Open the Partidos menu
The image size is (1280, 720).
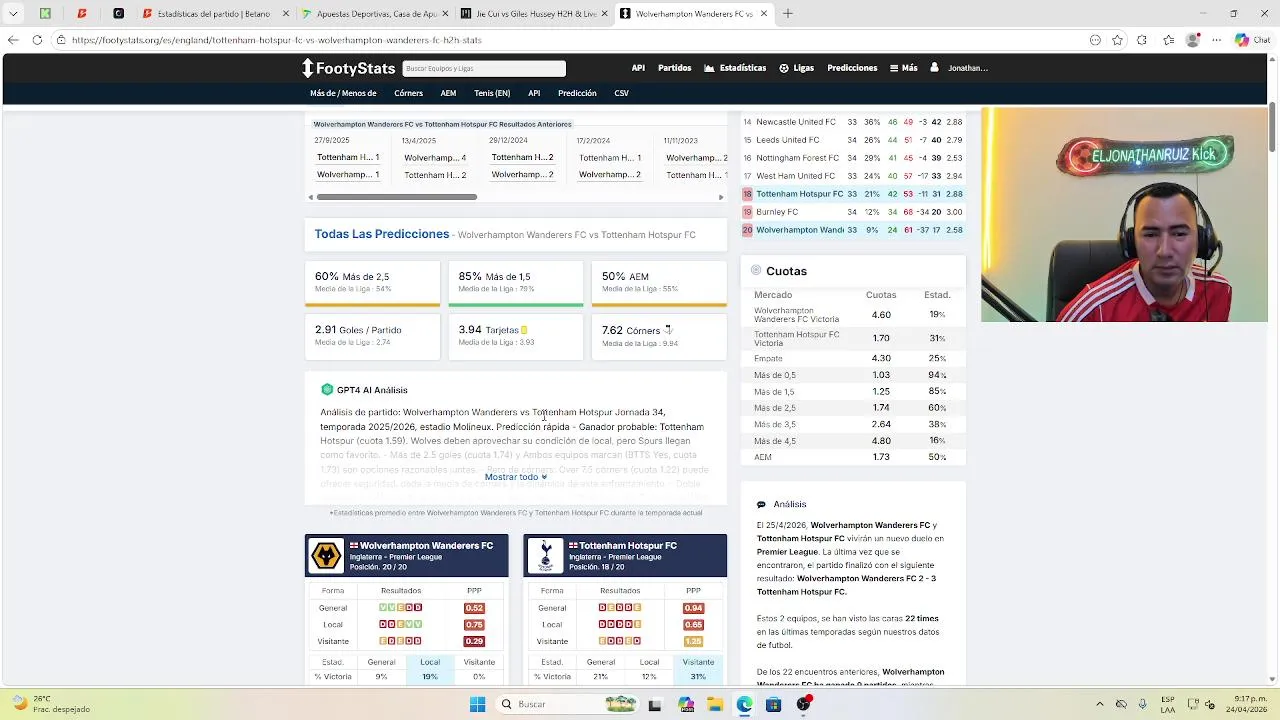click(675, 68)
